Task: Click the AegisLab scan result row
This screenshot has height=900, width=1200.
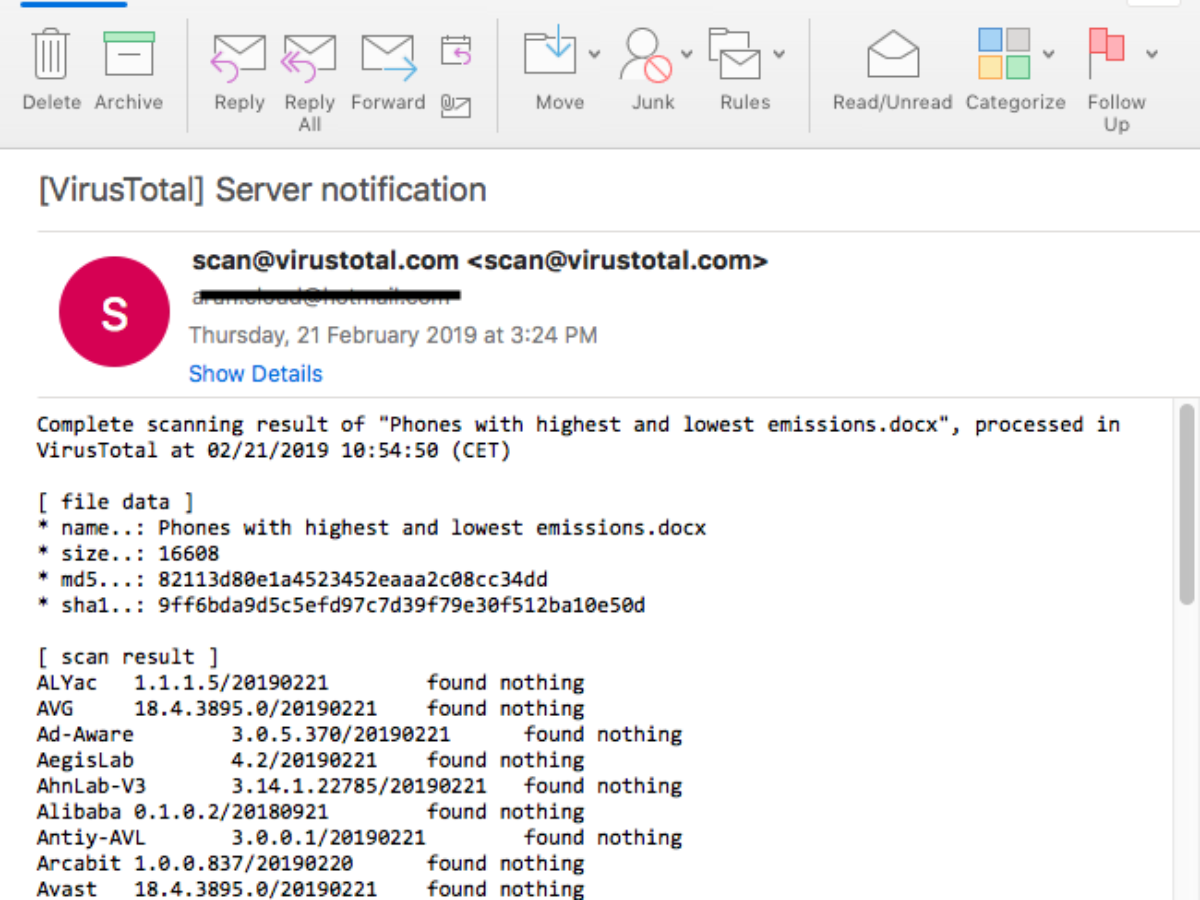Action: click(310, 761)
